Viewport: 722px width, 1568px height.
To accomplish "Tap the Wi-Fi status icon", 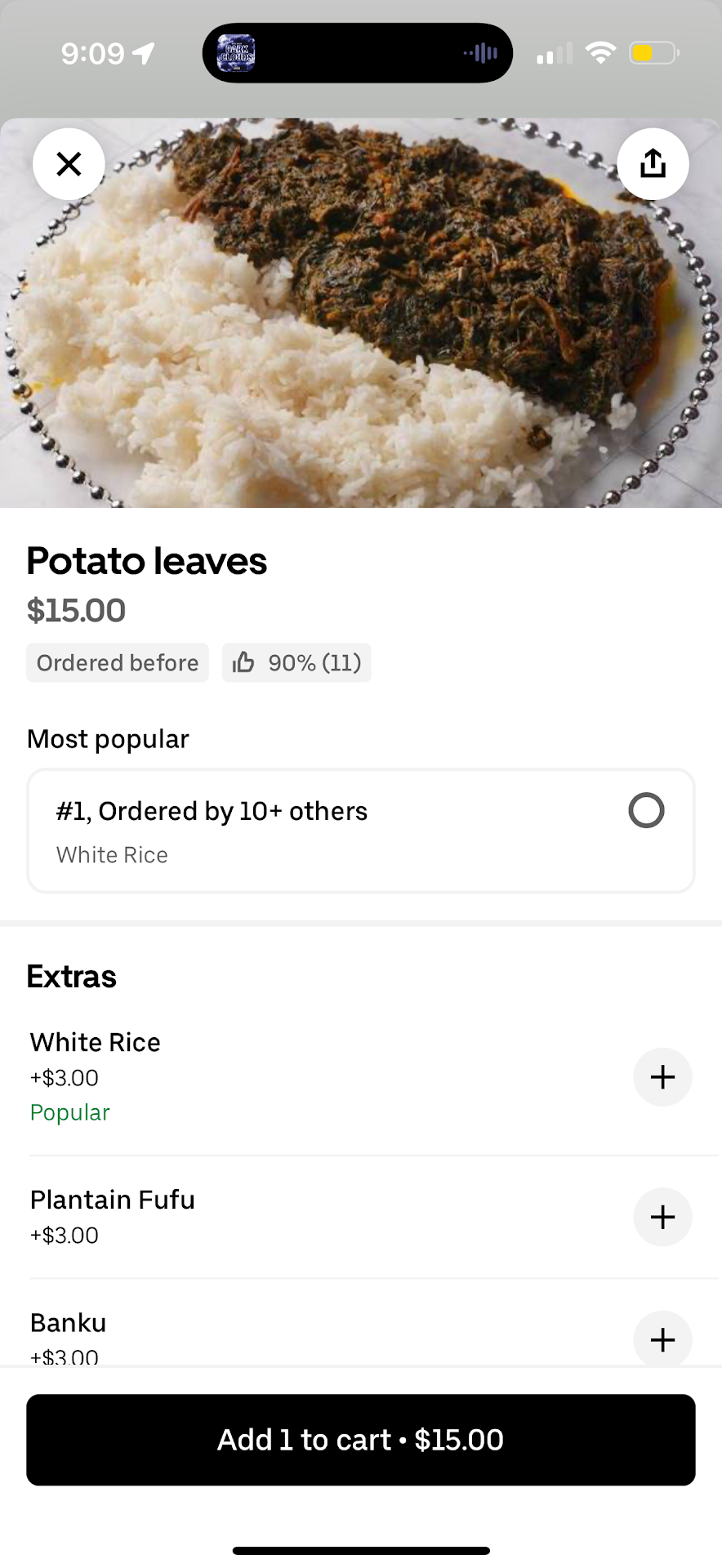I will [601, 54].
